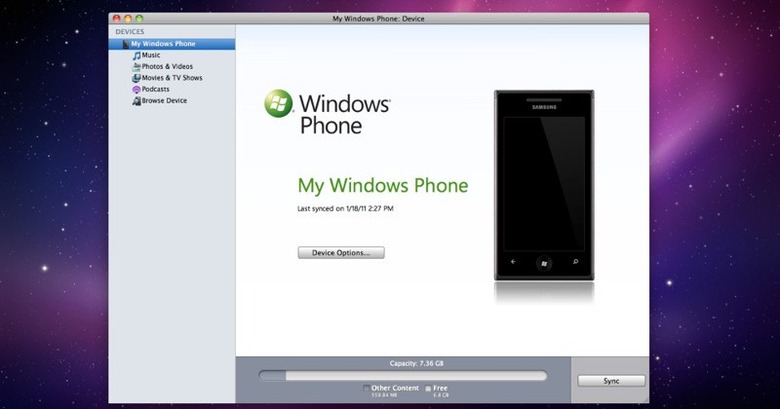This screenshot has width=780, height=409.
Task: Click the capacity storage bar
Action: pyautogui.click(x=403, y=376)
